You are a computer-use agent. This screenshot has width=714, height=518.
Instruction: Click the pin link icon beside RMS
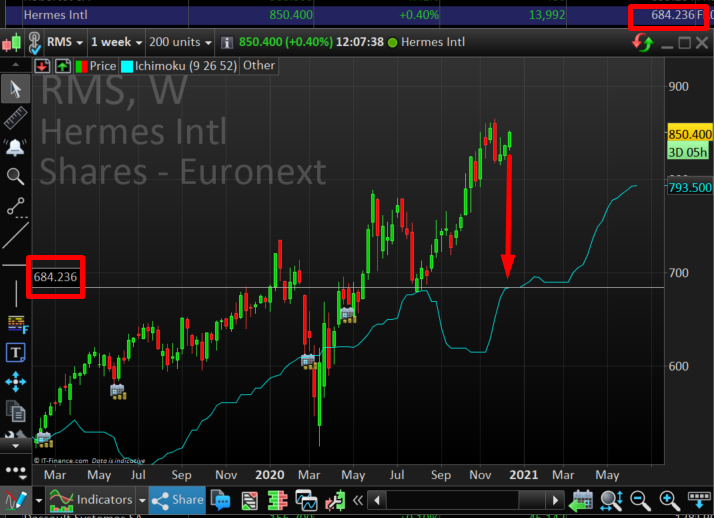tap(34, 43)
